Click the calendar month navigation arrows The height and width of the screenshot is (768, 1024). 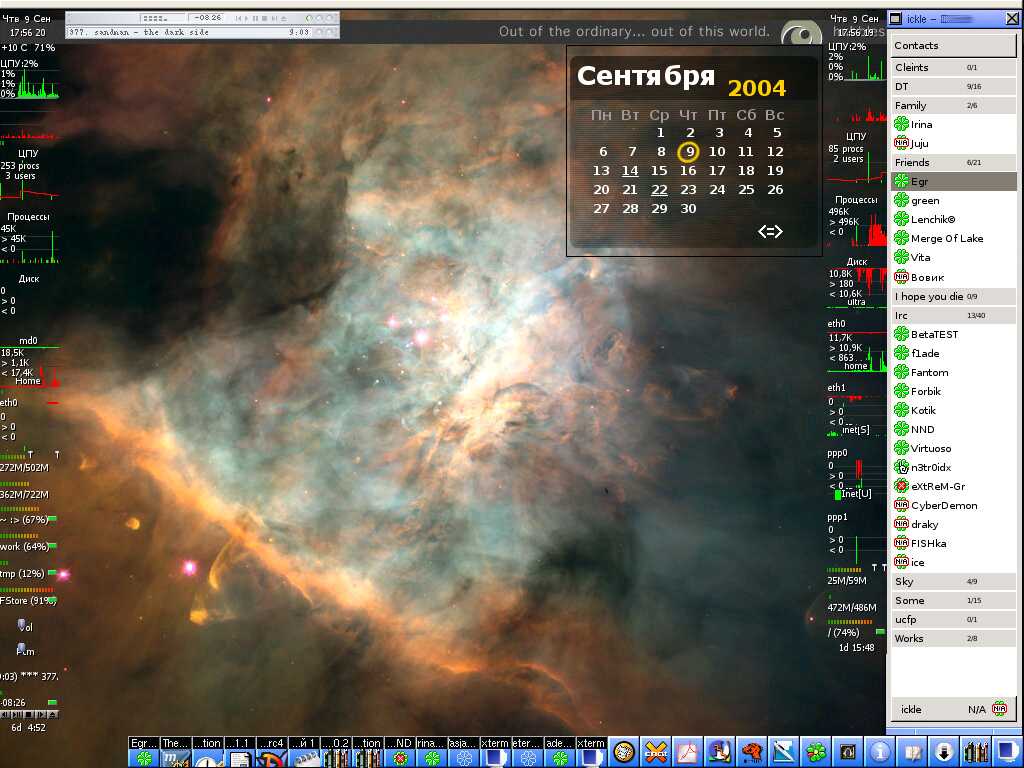(770, 232)
